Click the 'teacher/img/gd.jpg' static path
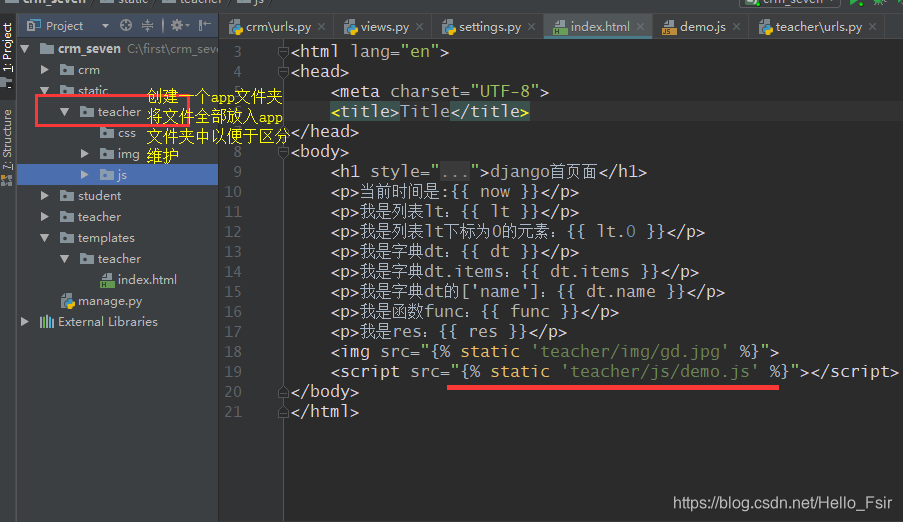The image size is (903, 522). click(630, 351)
